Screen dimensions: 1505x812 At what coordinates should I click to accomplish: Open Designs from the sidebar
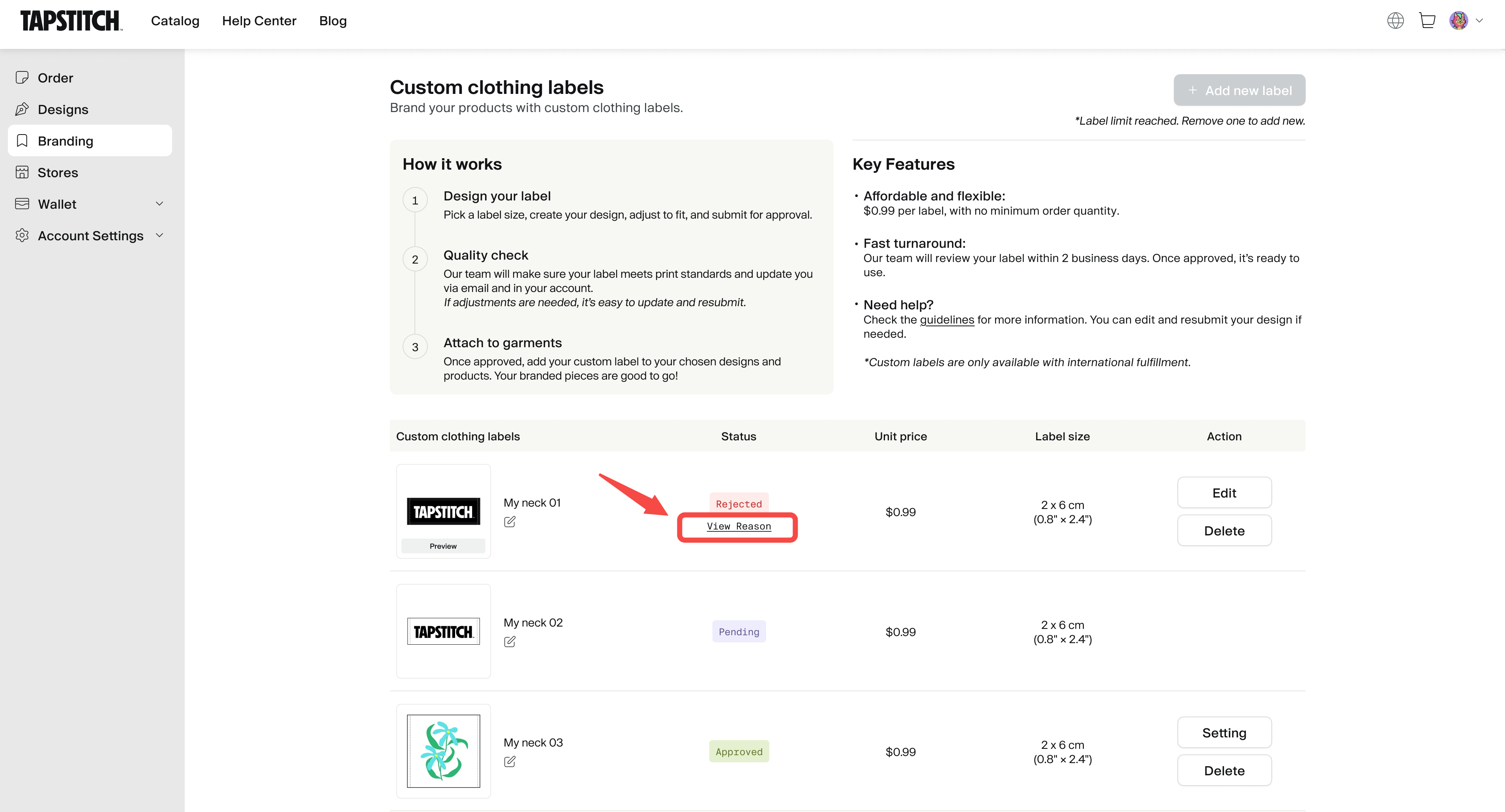click(63, 109)
